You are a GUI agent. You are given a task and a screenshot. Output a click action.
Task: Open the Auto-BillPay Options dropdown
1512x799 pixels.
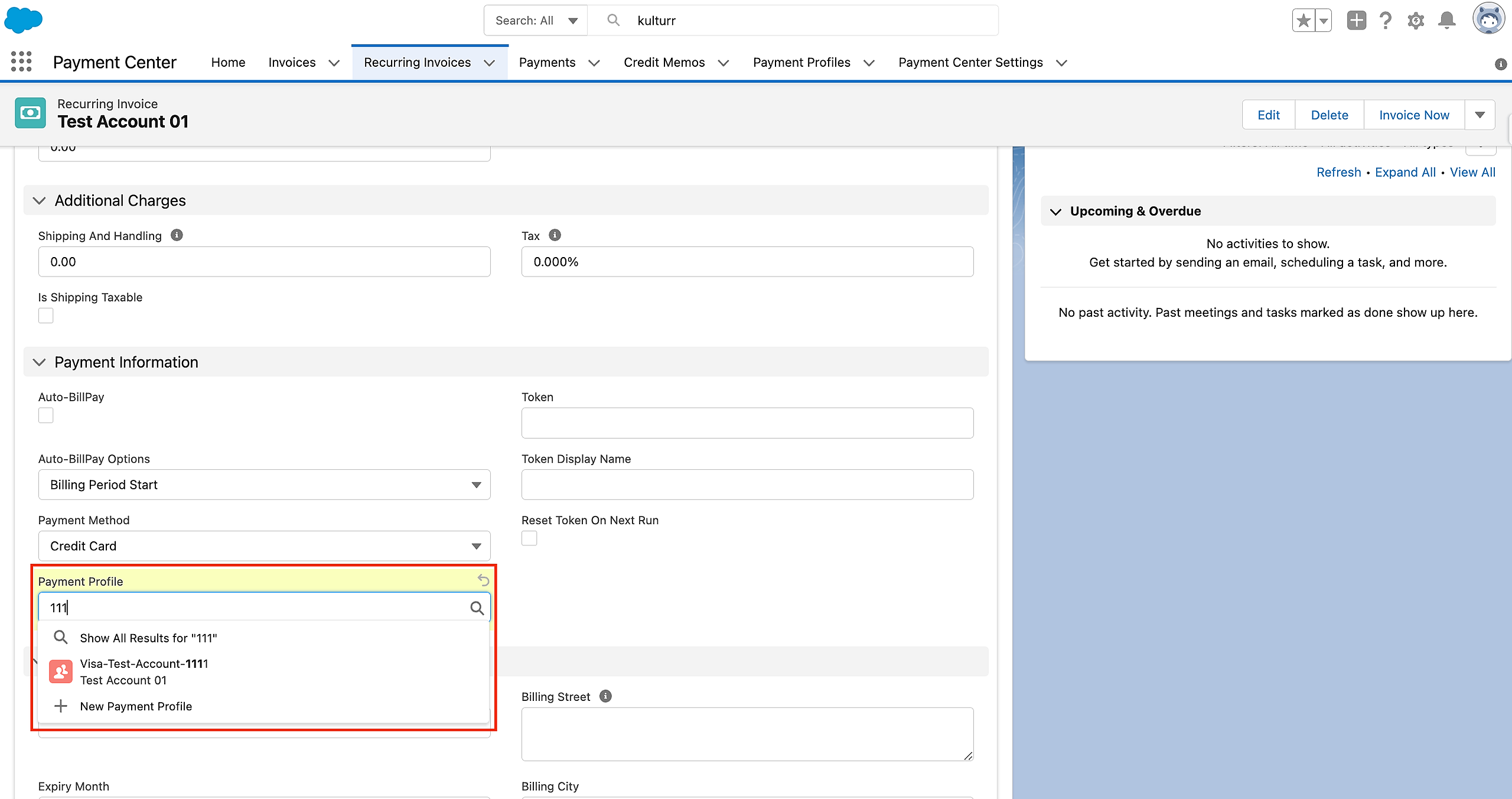tap(264, 485)
